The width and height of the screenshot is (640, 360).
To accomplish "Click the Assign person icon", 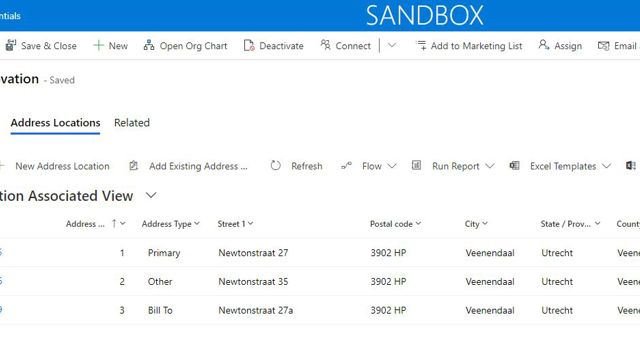I will point(544,45).
